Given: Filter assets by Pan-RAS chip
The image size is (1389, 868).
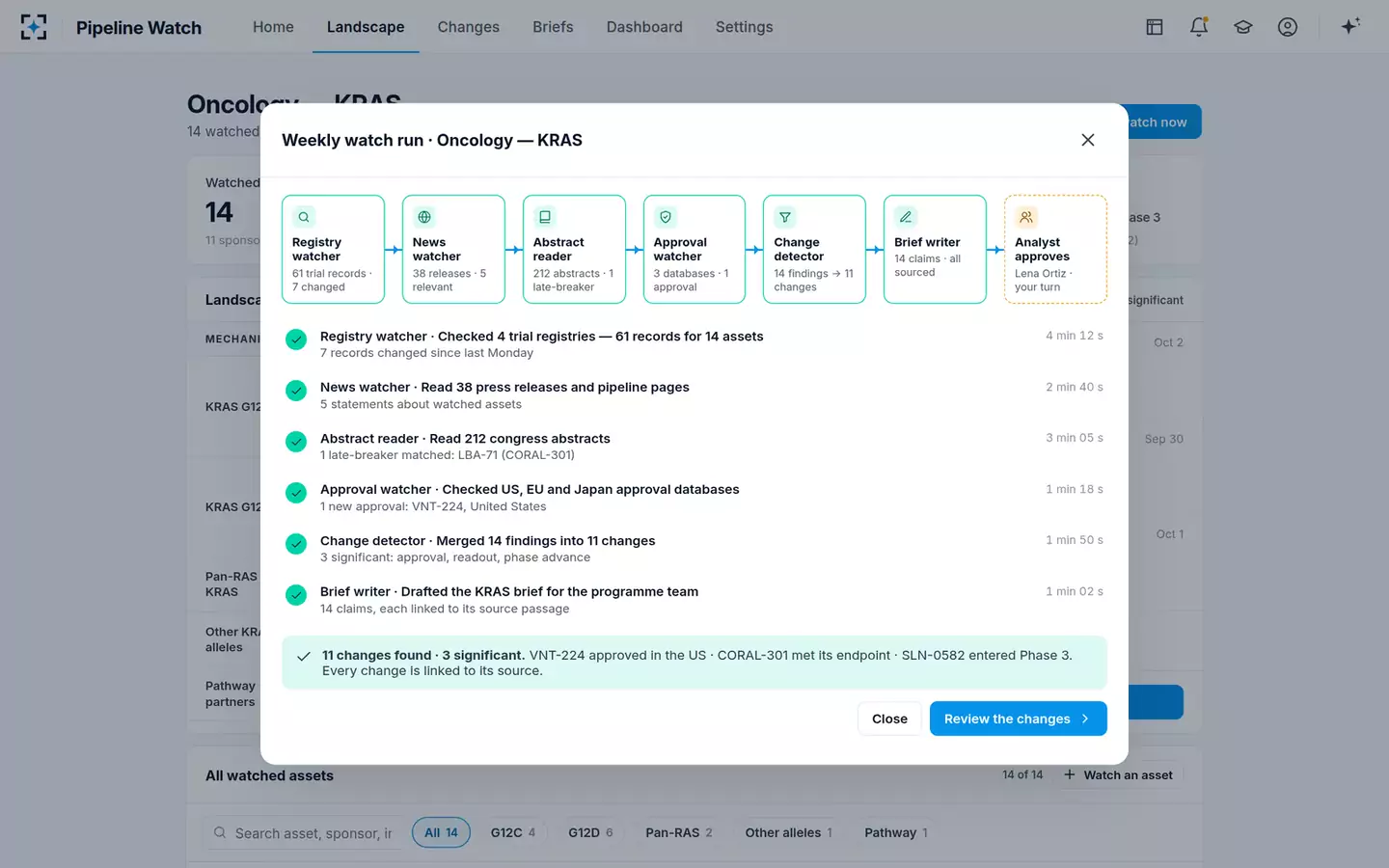Looking at the screenshot, I should [x=679, y=832].
